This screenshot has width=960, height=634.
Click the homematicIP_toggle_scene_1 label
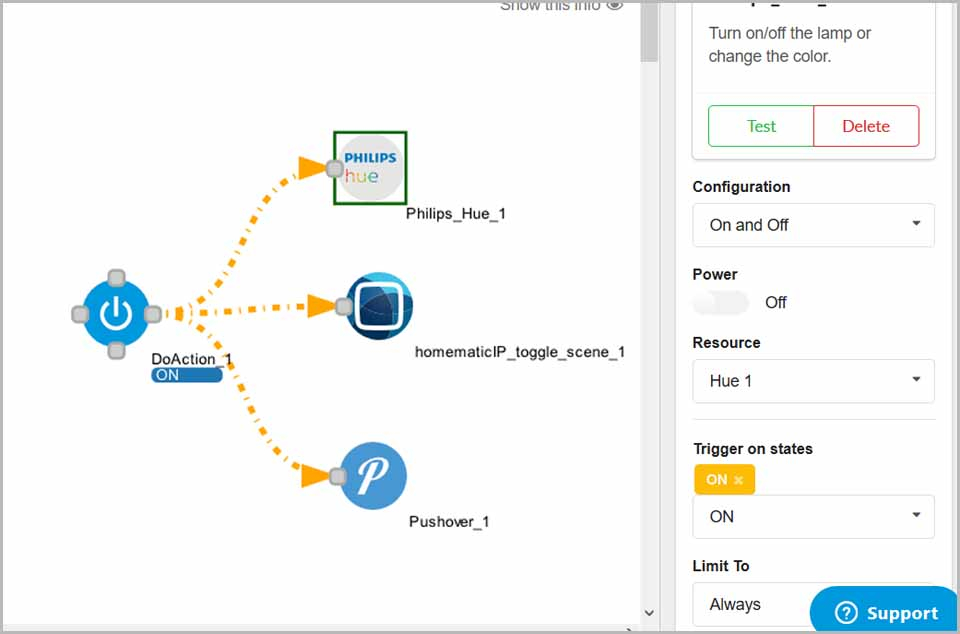point(520,352)
